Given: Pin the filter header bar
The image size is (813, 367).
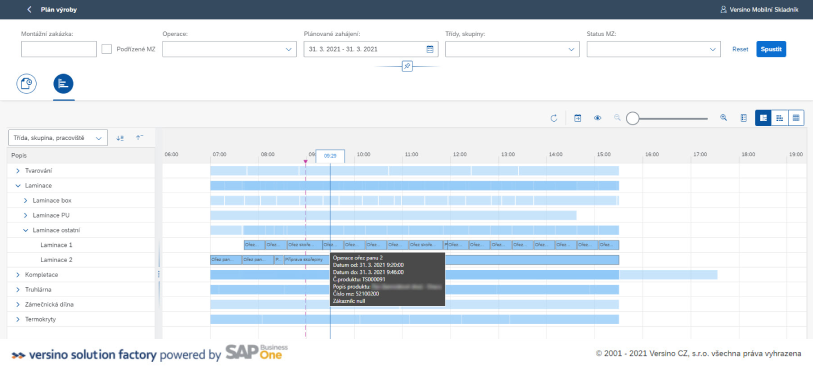Looking at the screenshot, I should click(407, 66).
